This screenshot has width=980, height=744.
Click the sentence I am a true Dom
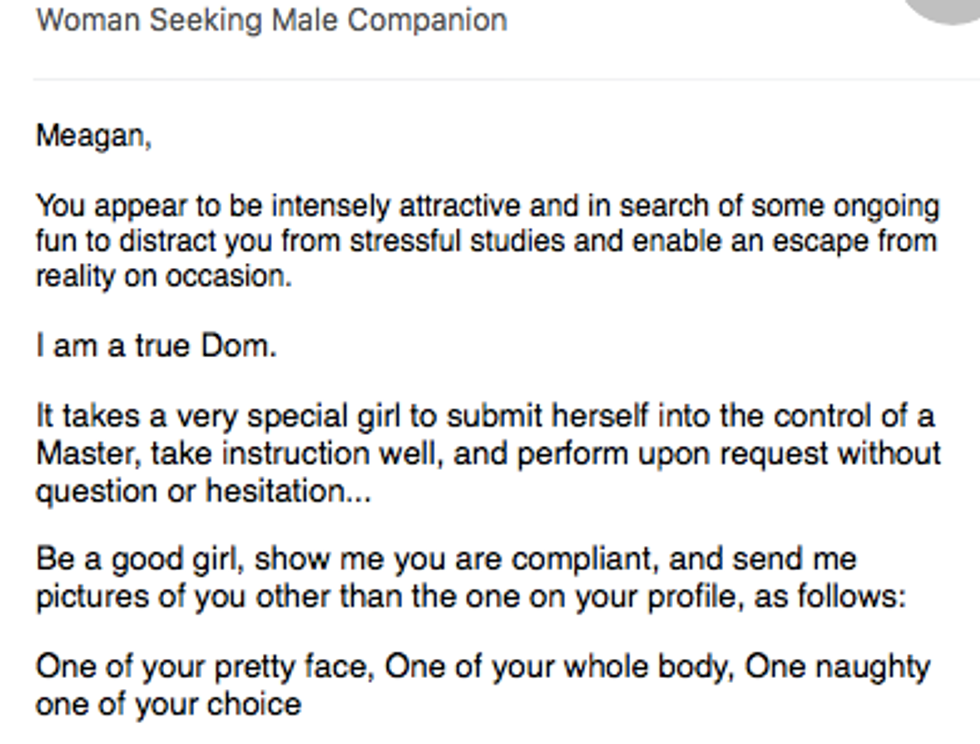(155, 346)
